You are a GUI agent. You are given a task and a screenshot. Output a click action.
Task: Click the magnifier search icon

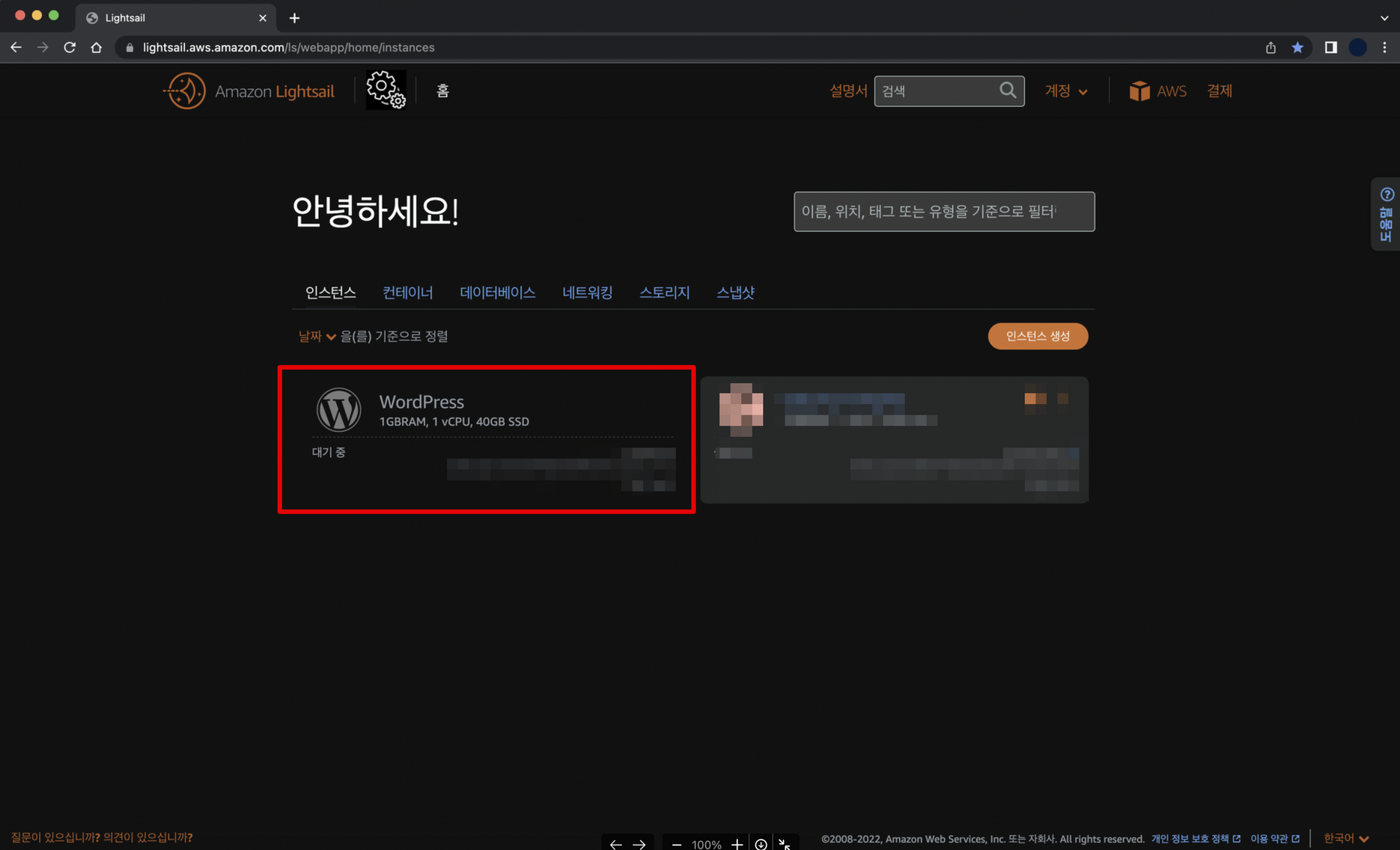(1008, 91)
